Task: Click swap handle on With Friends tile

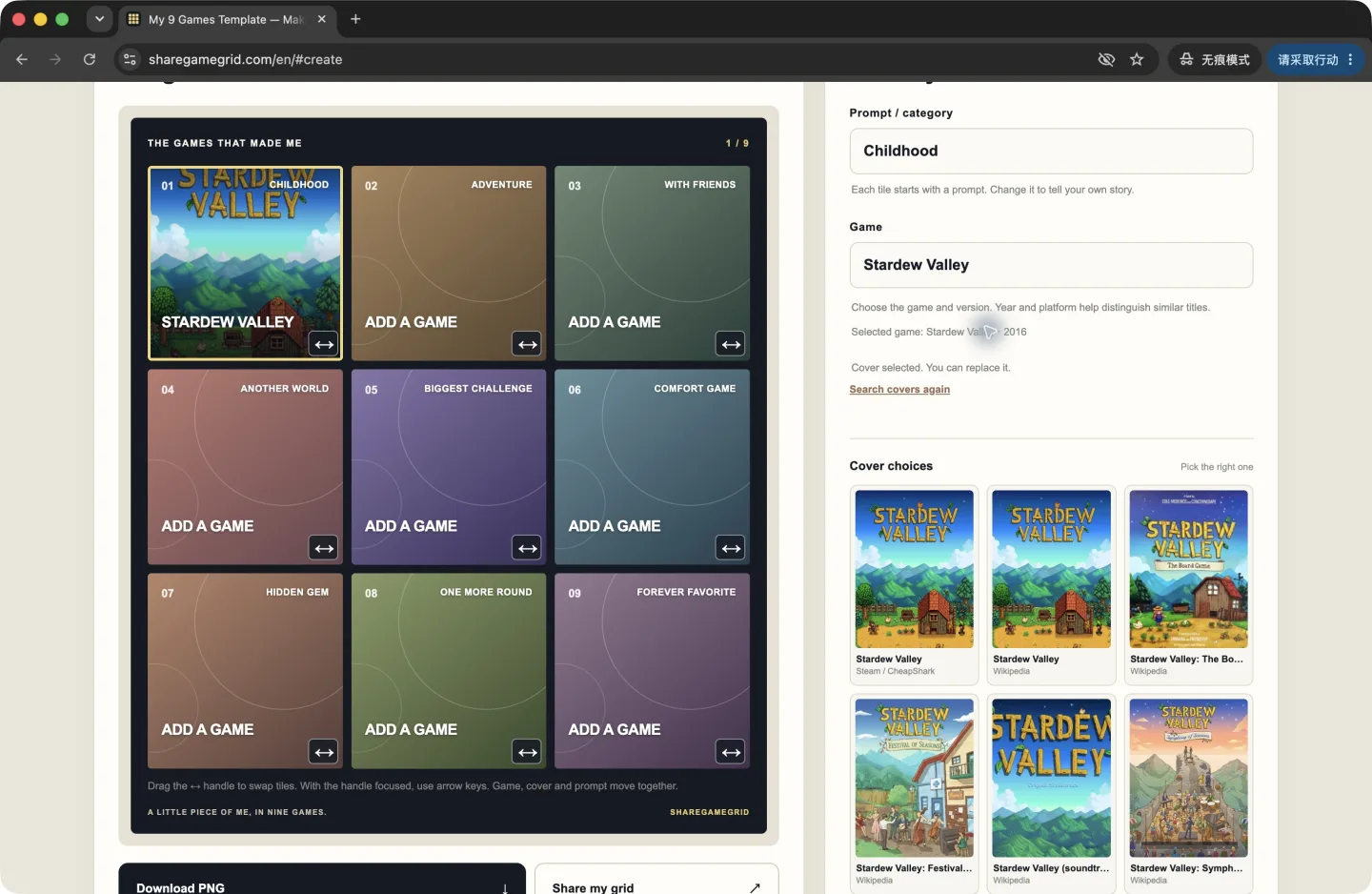Action: point(731,344)
